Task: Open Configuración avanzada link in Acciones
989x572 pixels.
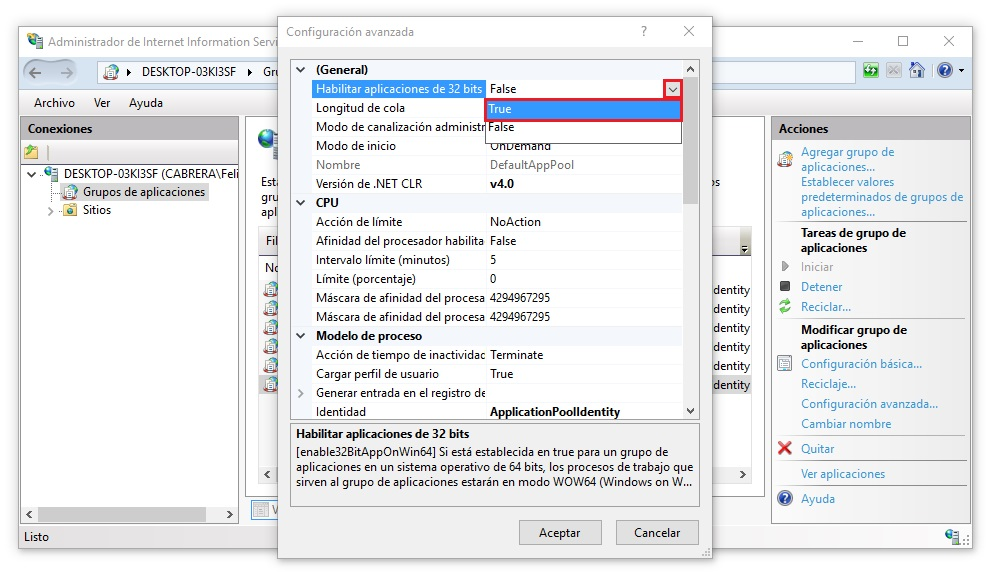Action: [869, 404]
